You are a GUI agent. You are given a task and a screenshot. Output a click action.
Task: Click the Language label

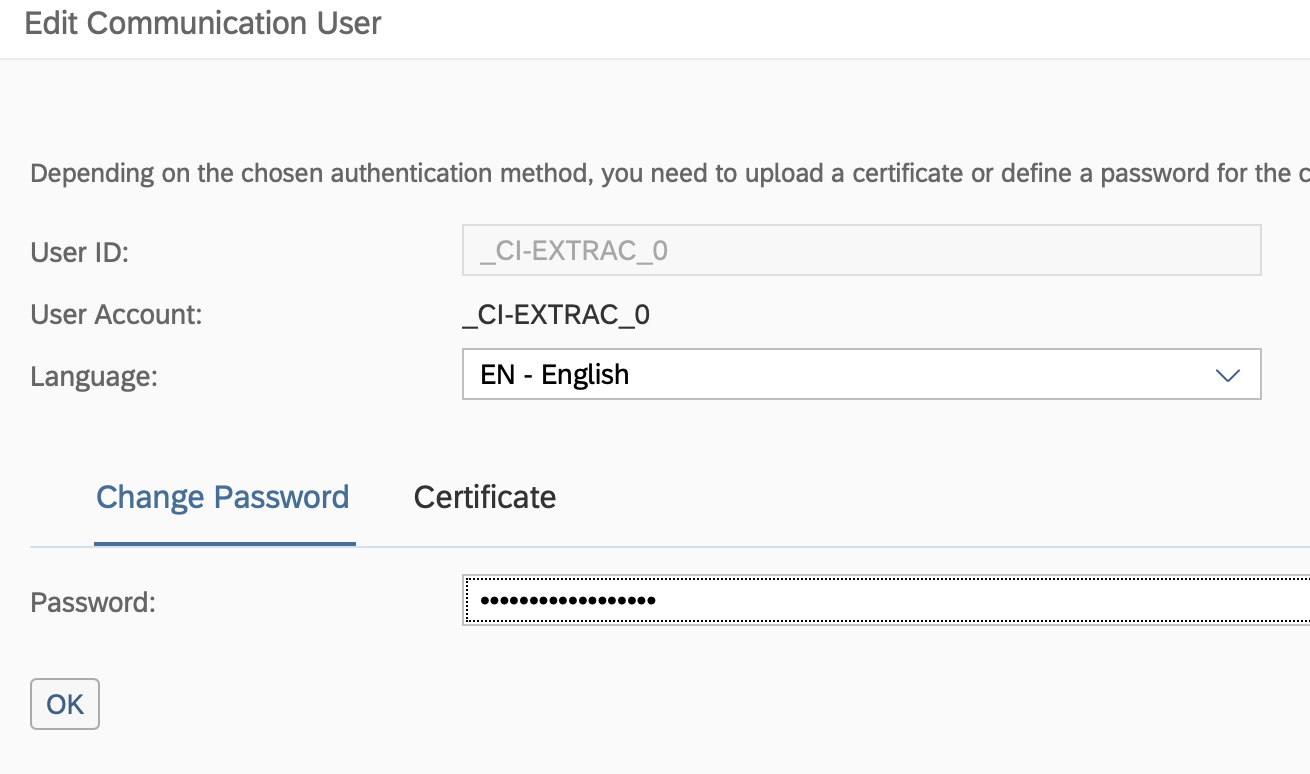click(94, 376)
